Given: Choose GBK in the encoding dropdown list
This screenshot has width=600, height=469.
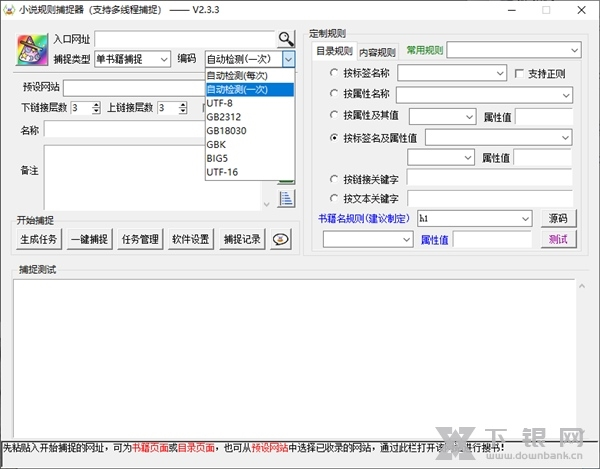Looking at the screenshot, I should click(x=216, y=144).
